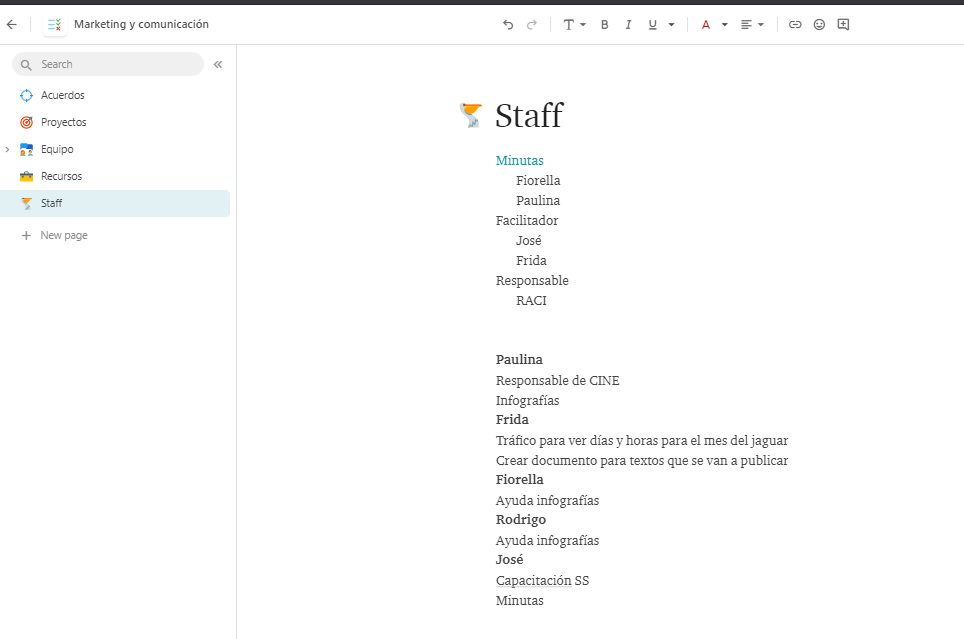
Task: Click Paulina under Minutas
Action: (538, 200)
